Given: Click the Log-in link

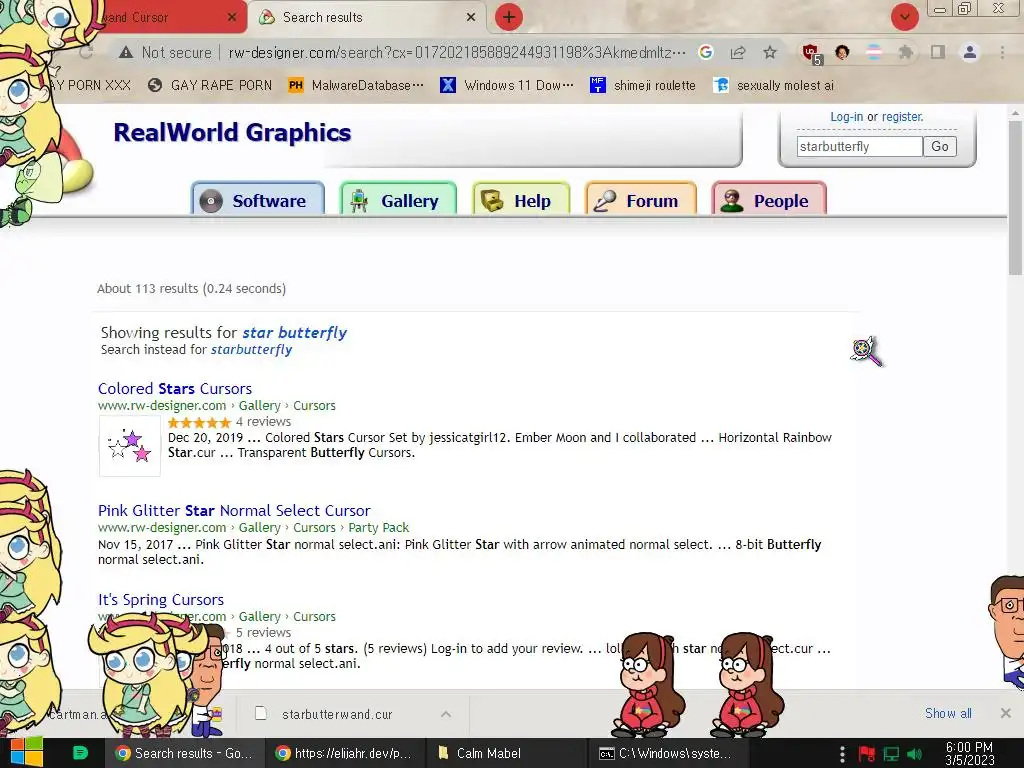Looking at the screenshot, I should point(846,117).
